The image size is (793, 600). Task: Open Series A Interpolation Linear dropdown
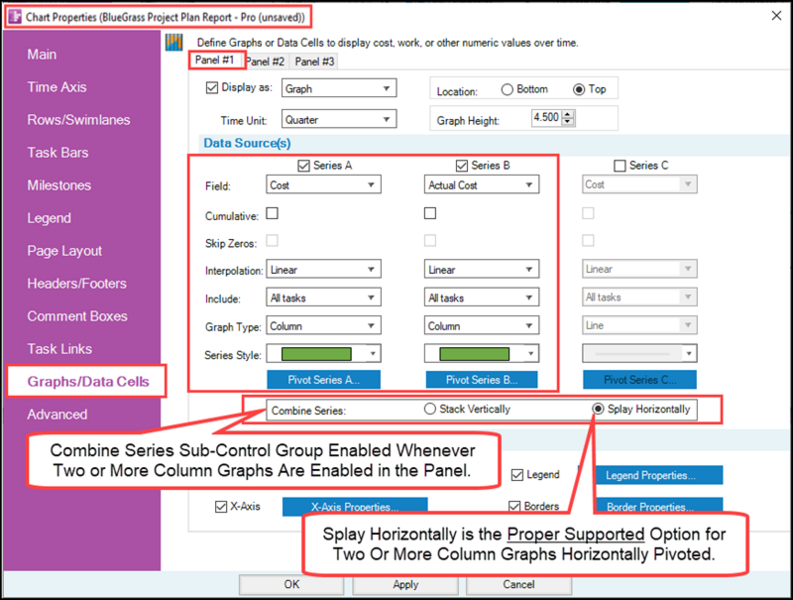pos(324,269)
